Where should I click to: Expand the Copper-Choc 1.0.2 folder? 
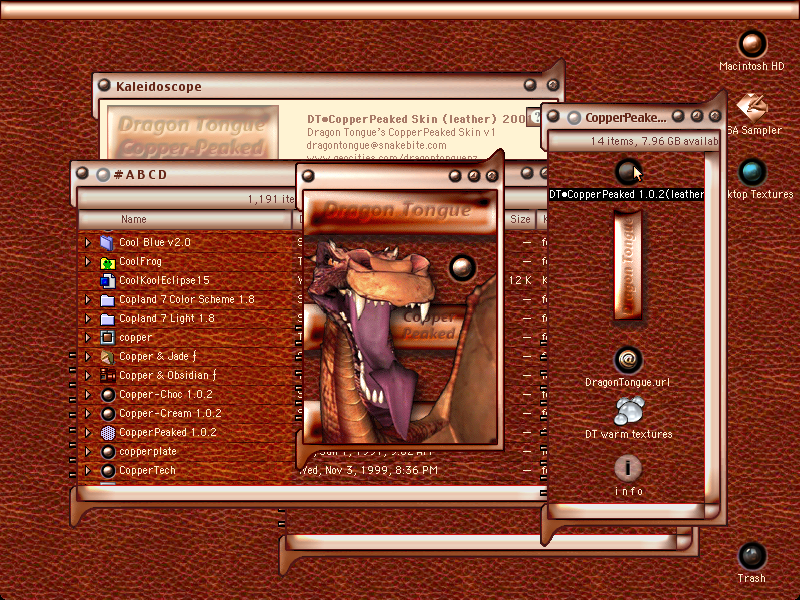[x=88, y=395]
